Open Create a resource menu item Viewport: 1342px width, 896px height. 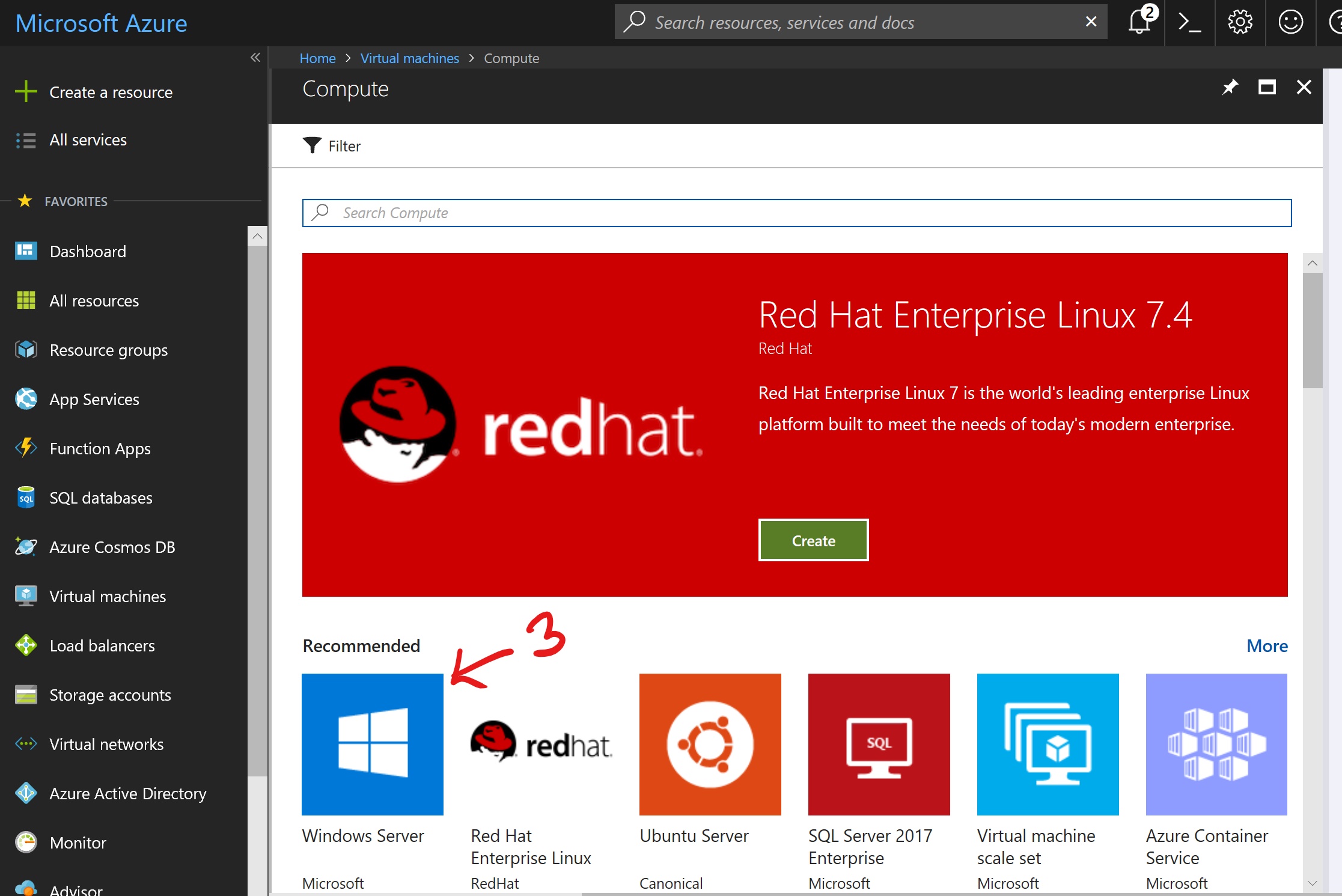tap(111, 93)
